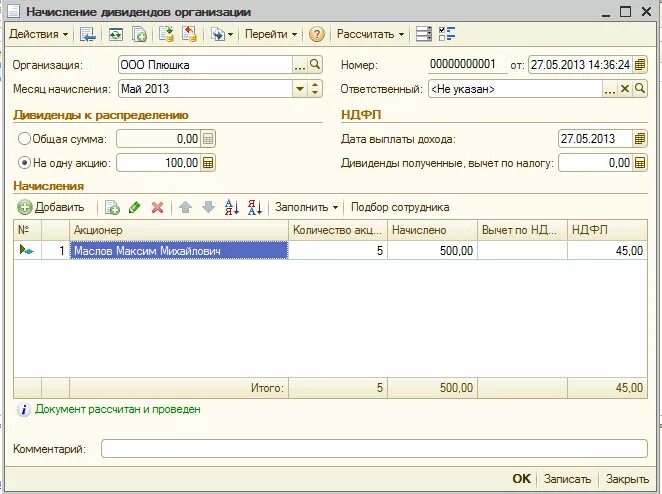The width and height of the screenshot is (662, 494).
Task: Open the Рассчитать dropdown menu
Action: click(x=370, y=34)
